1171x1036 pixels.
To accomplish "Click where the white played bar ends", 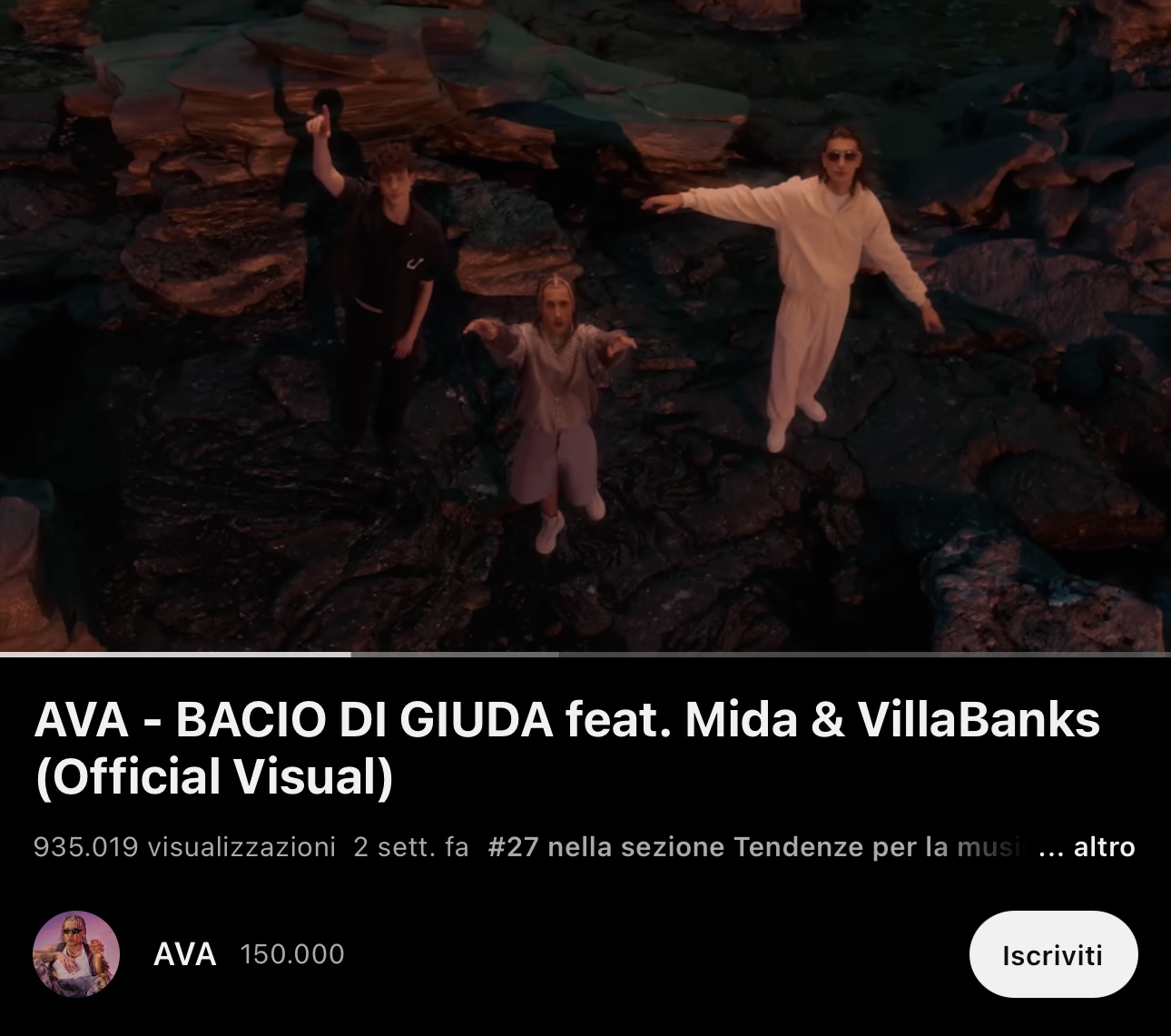I will [350, 654].
